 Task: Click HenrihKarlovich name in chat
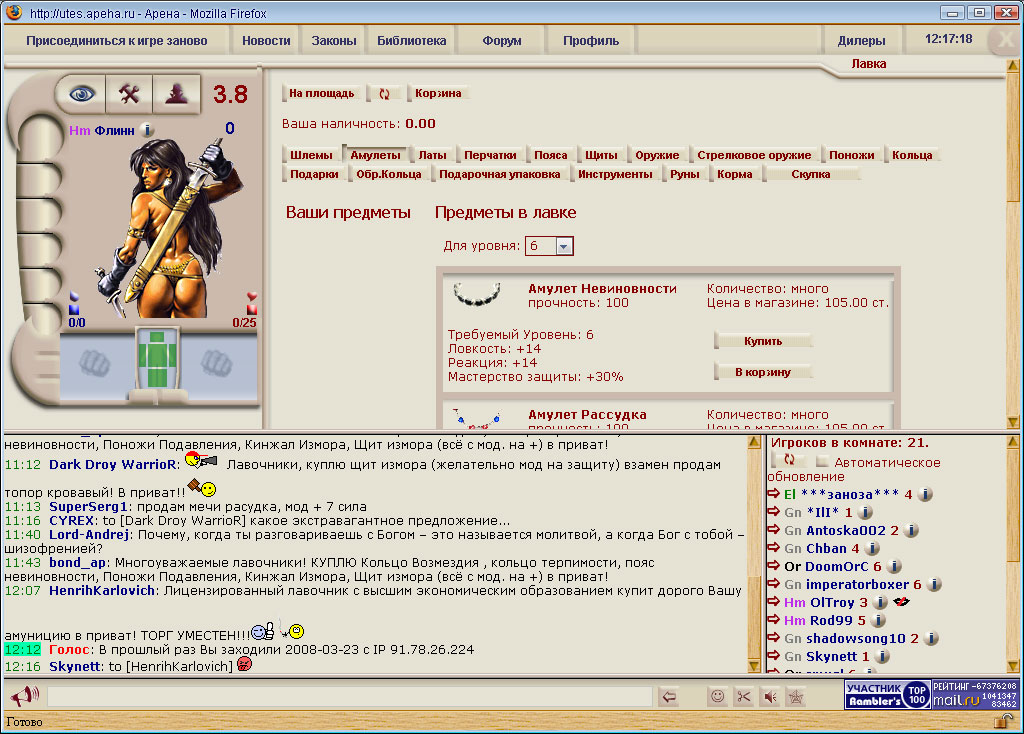point(102,591)
